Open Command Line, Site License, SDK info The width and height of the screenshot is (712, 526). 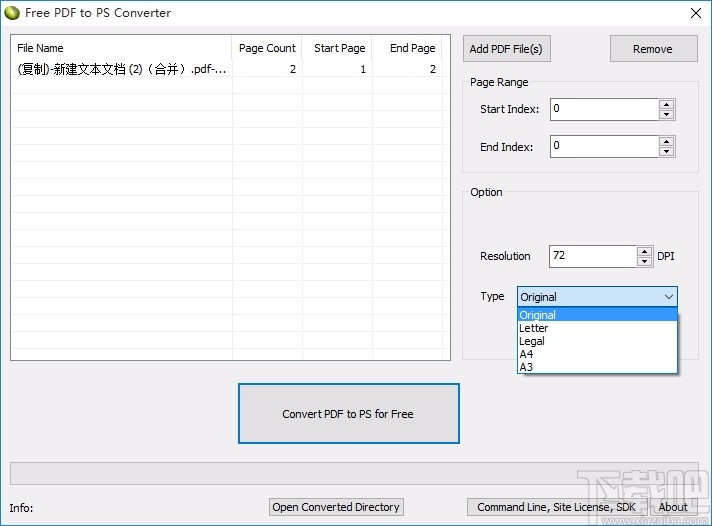[557, 507]
